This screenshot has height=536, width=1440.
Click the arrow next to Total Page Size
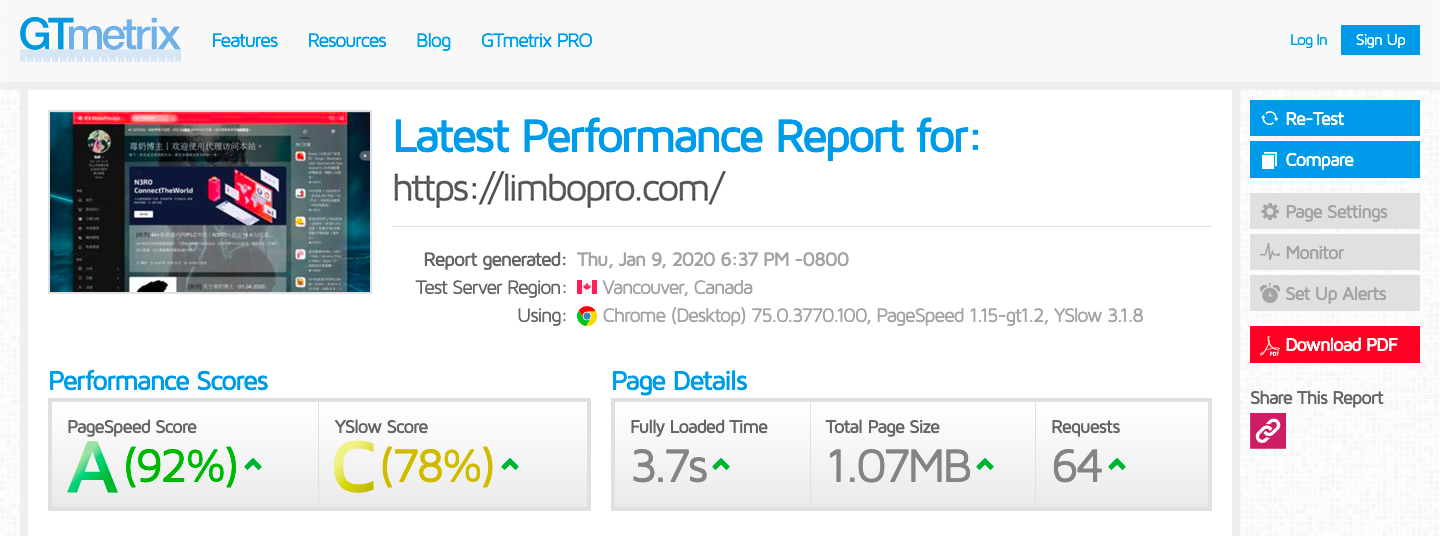[985, 464]
